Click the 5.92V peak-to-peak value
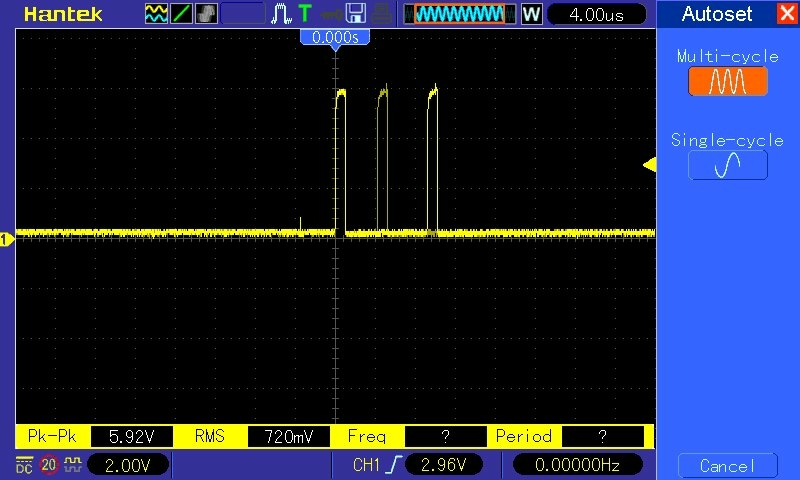Image resolution: width=800 pixels, height=480 pixels. [132, 437]
